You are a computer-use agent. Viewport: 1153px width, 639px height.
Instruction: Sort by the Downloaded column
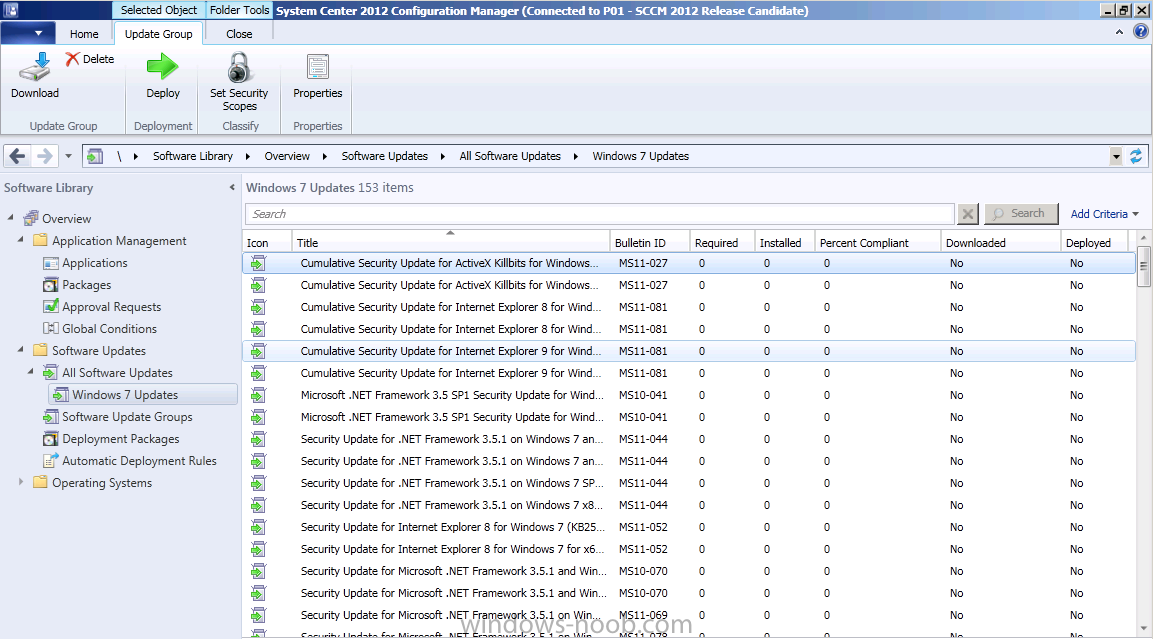tap(1001, 243)
